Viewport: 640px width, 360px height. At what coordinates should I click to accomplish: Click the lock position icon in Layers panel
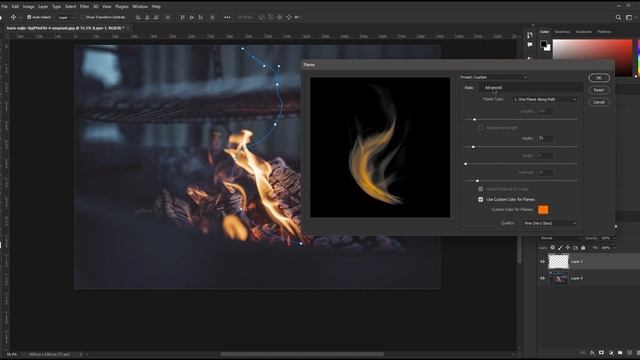[x=568, y=248]
